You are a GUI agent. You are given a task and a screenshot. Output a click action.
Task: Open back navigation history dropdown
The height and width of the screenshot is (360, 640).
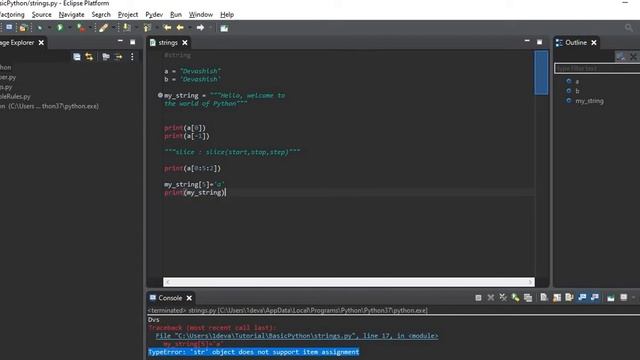click(x=189, y=28)
